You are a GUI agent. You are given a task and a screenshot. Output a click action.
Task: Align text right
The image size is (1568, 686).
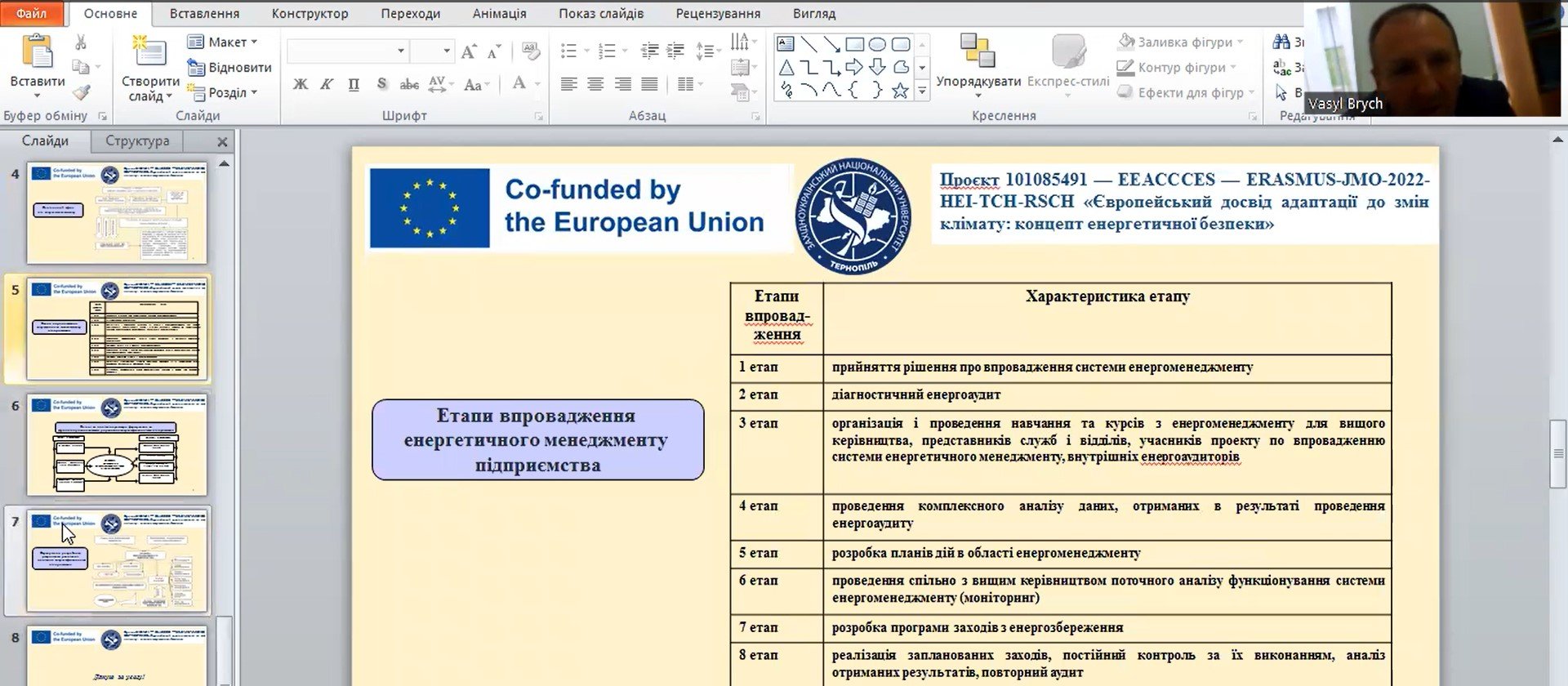(x=622, y=84)
